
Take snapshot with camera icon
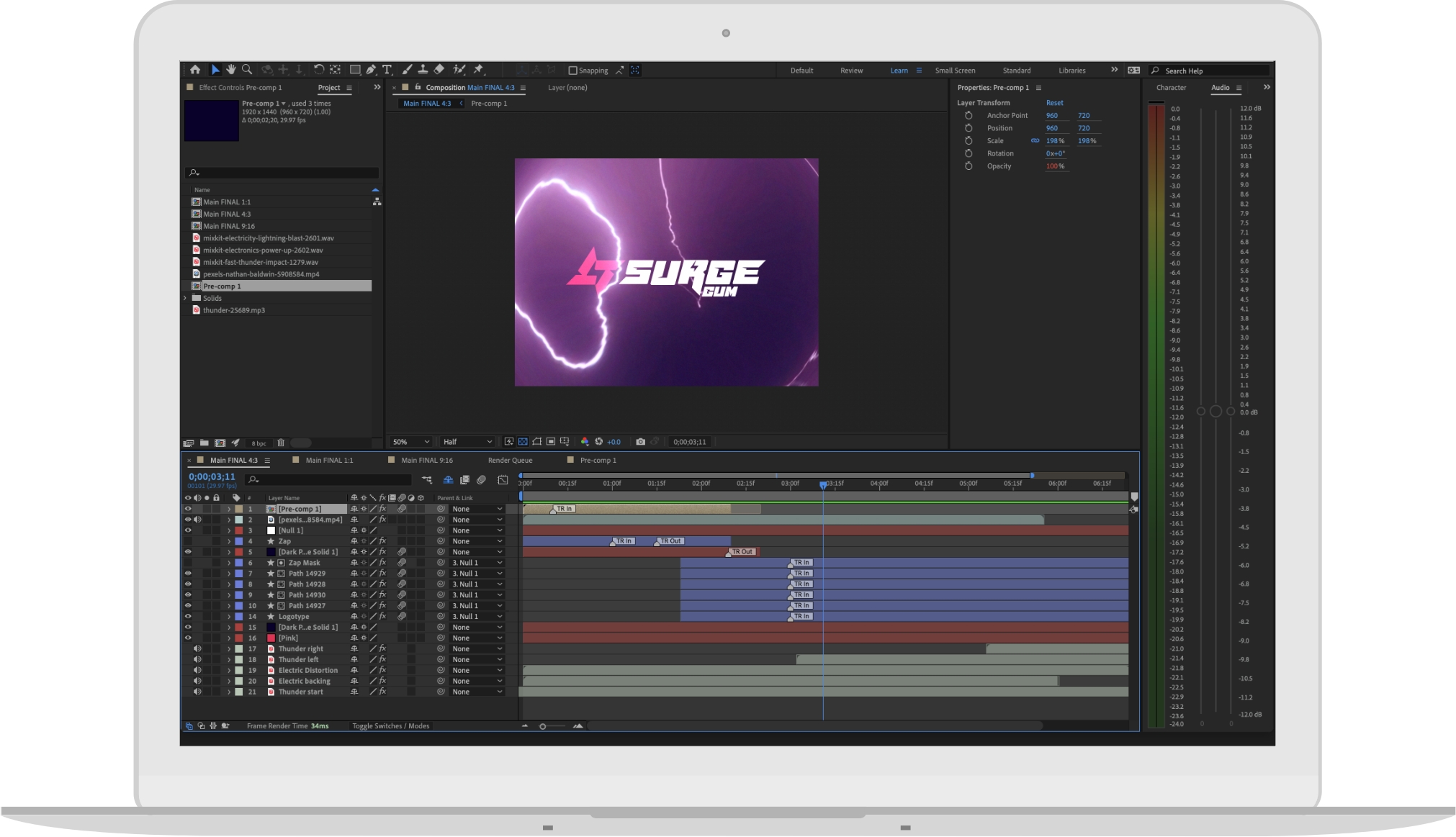[640, 442]
